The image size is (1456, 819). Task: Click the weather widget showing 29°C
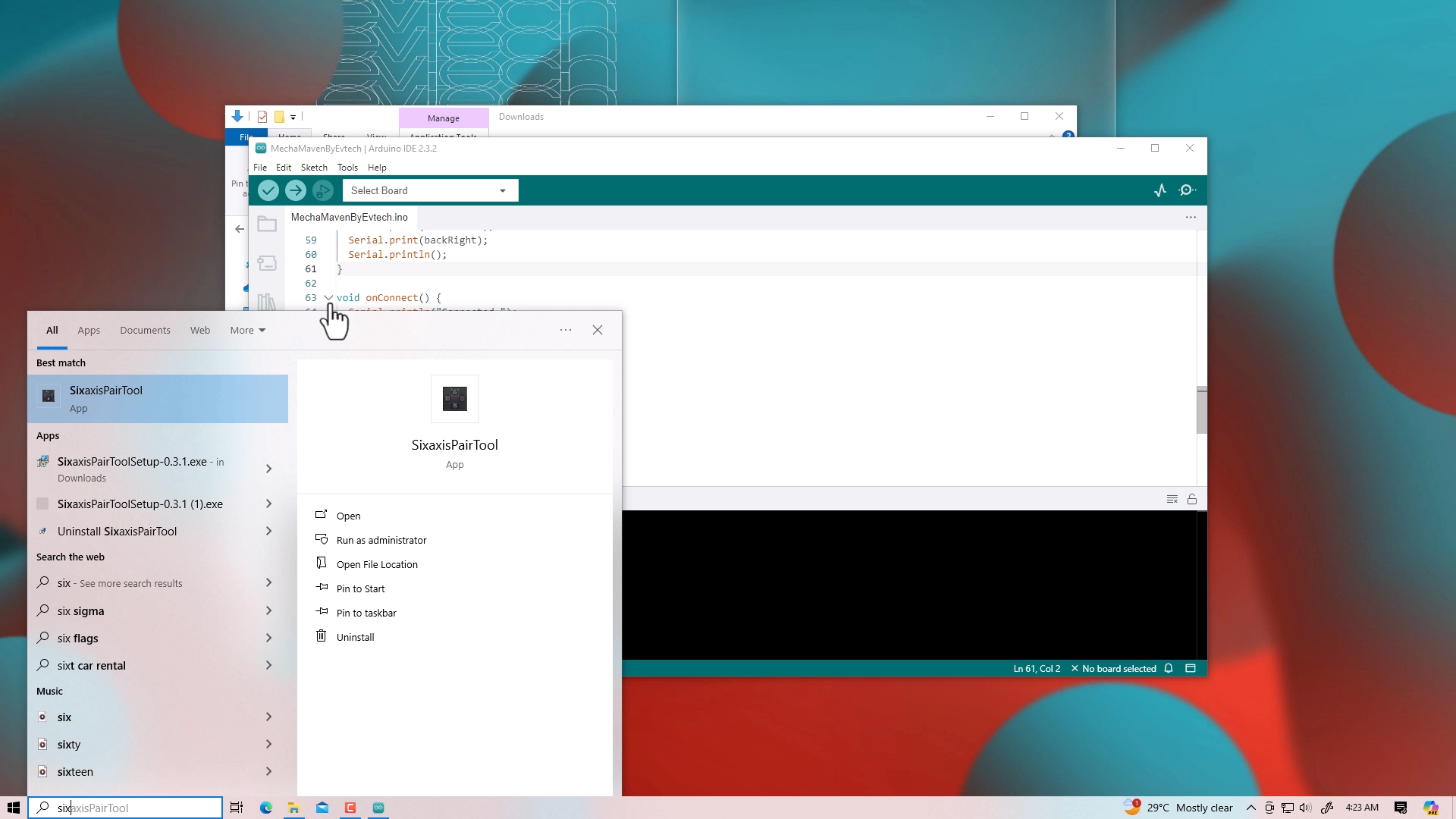(x=1179, y=808)
